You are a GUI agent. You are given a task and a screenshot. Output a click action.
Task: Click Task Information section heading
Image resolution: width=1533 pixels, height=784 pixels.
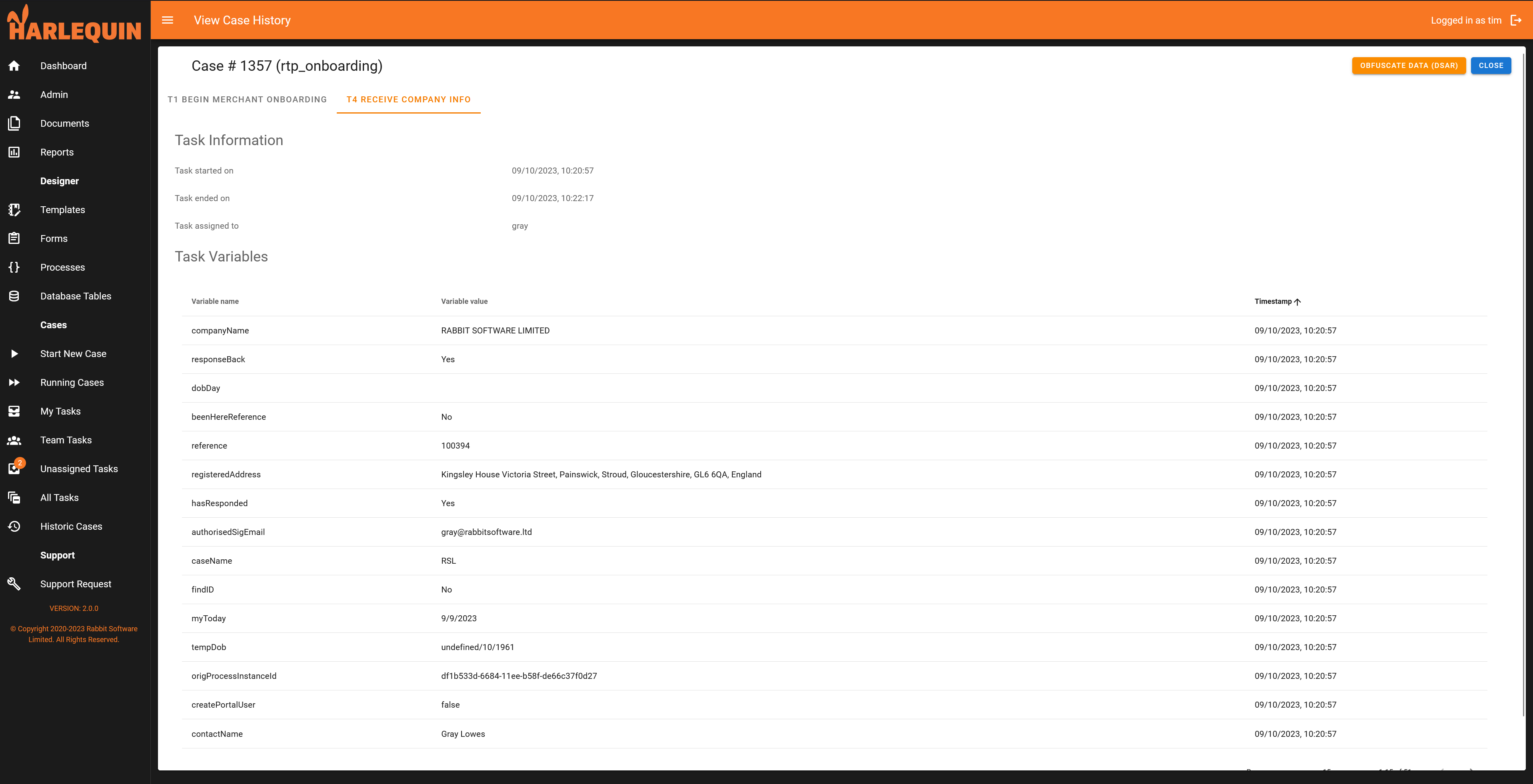click(229, 140)
